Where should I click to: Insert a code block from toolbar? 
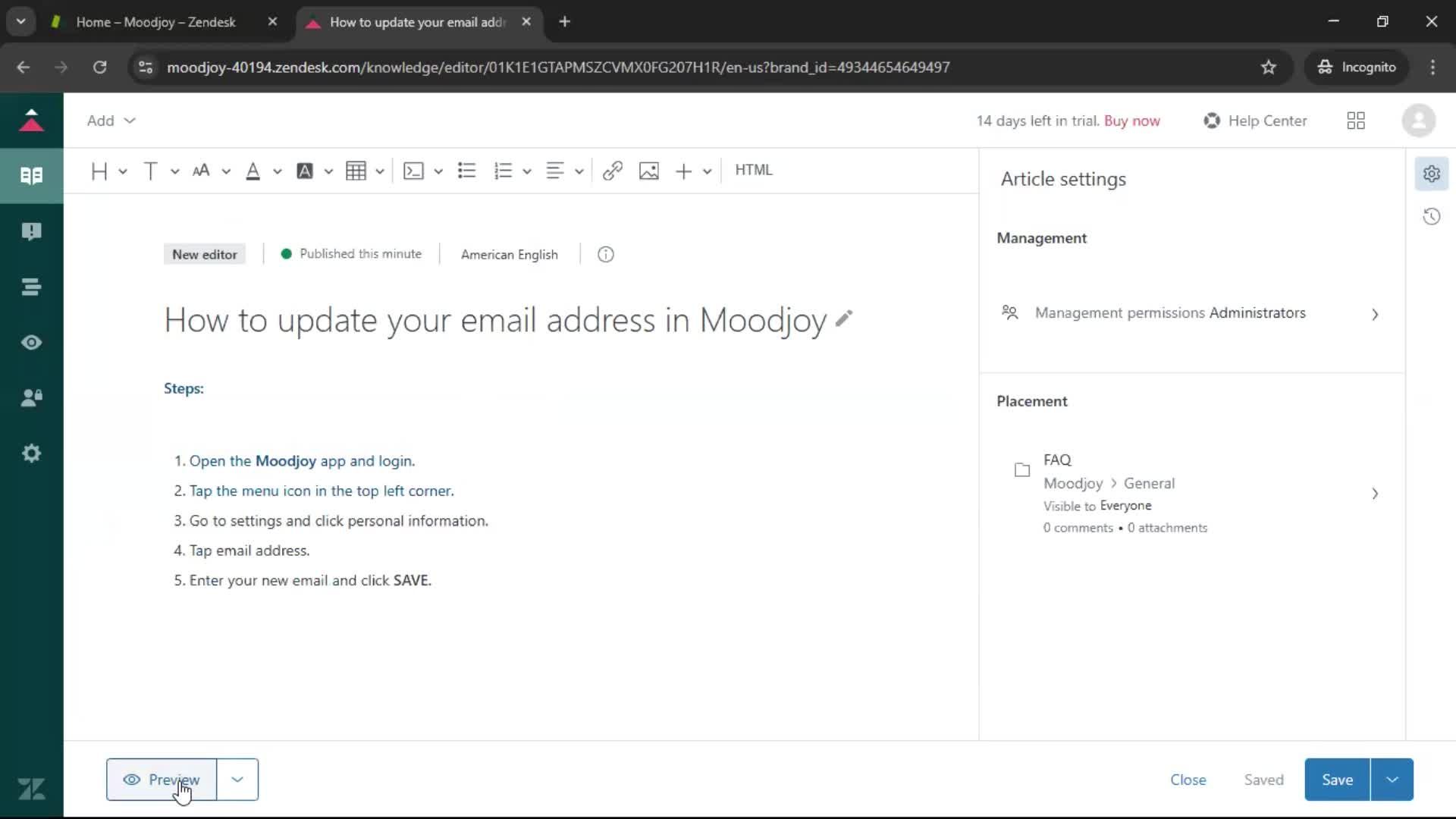pyautogui.click(x=413, y=171)
